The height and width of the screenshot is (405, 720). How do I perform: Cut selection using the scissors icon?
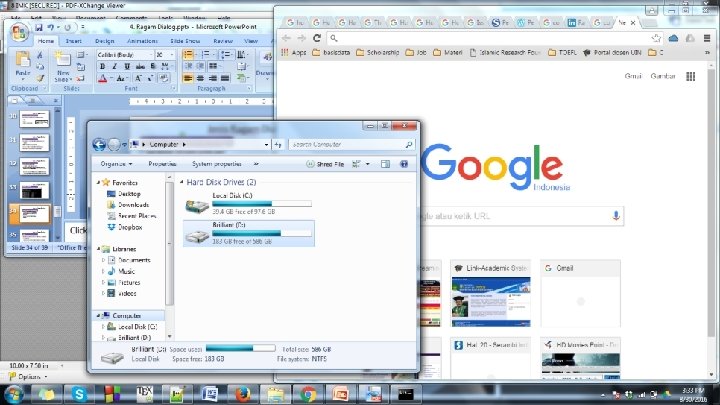[39, 55]
